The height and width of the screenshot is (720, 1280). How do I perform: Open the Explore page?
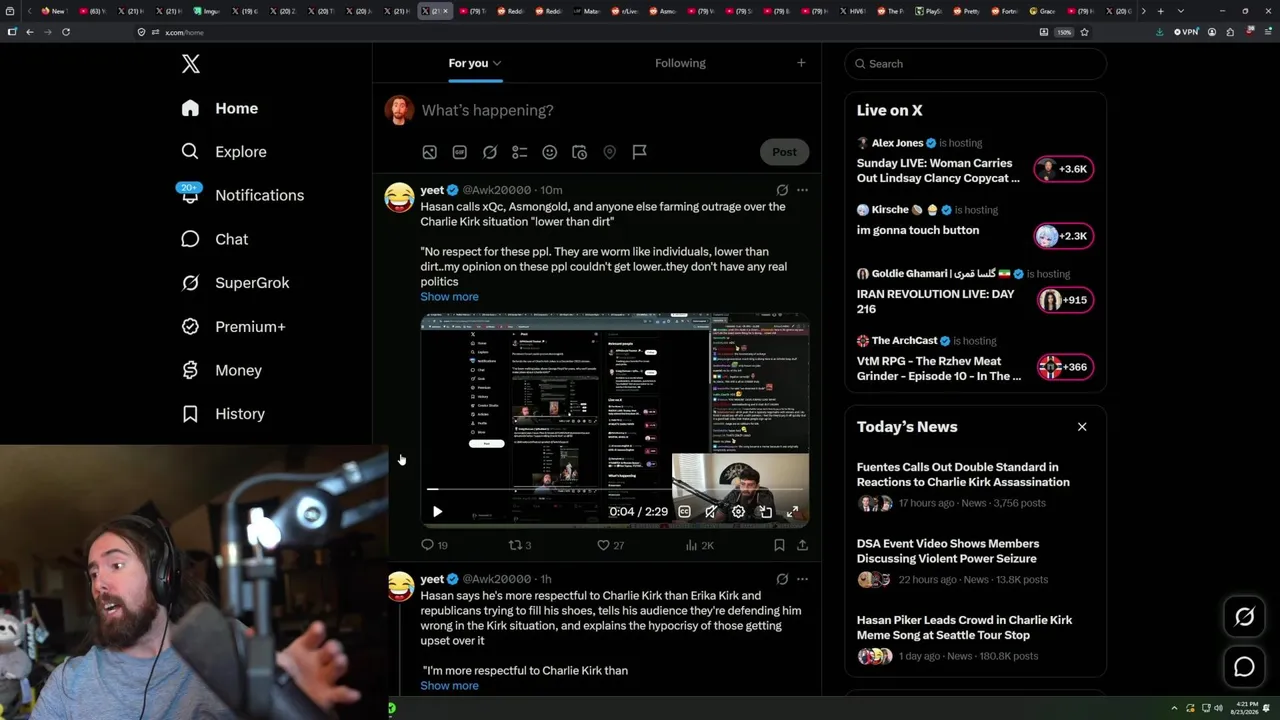[x=224, y=152]
